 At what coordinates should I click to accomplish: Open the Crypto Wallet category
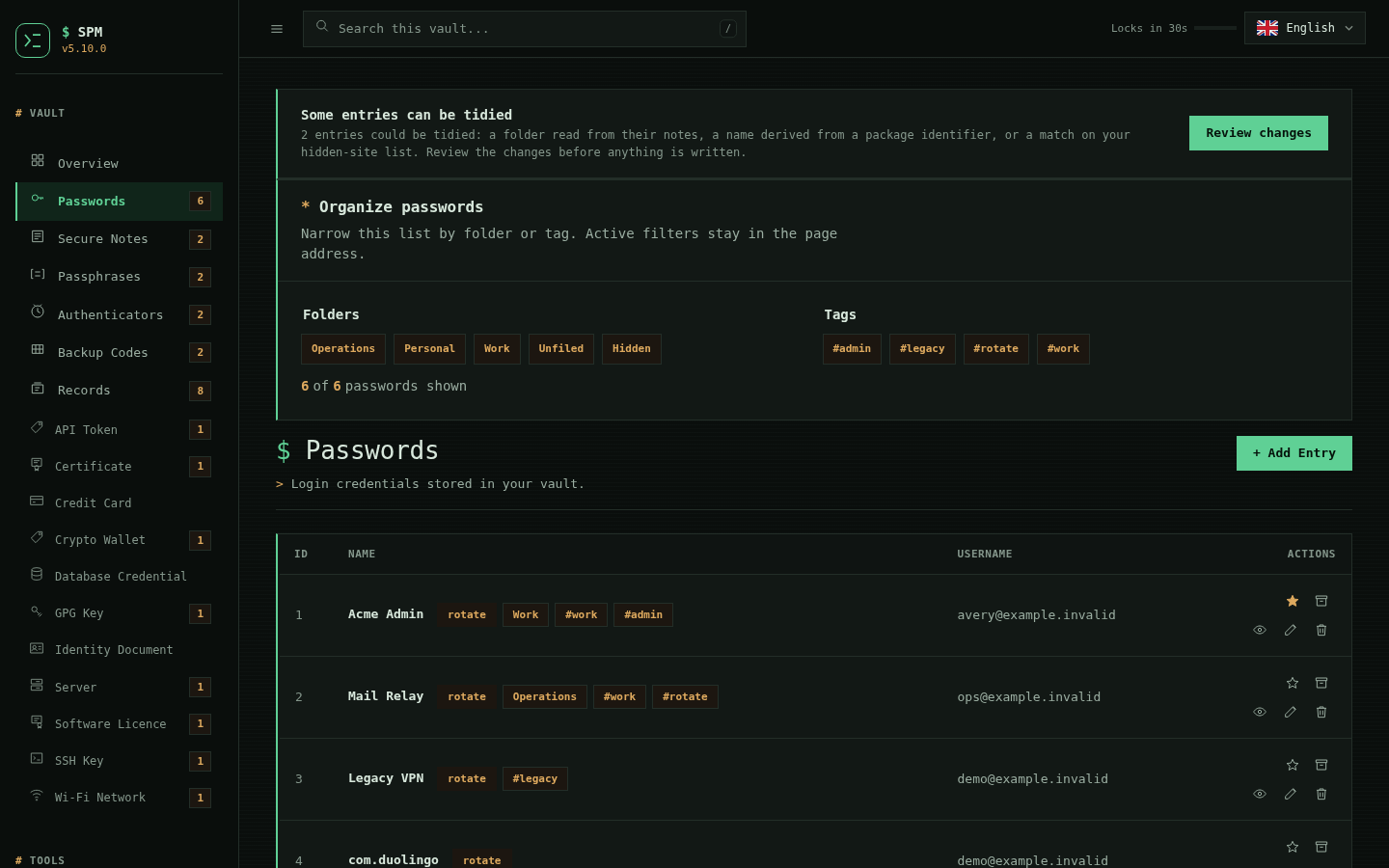120,540
